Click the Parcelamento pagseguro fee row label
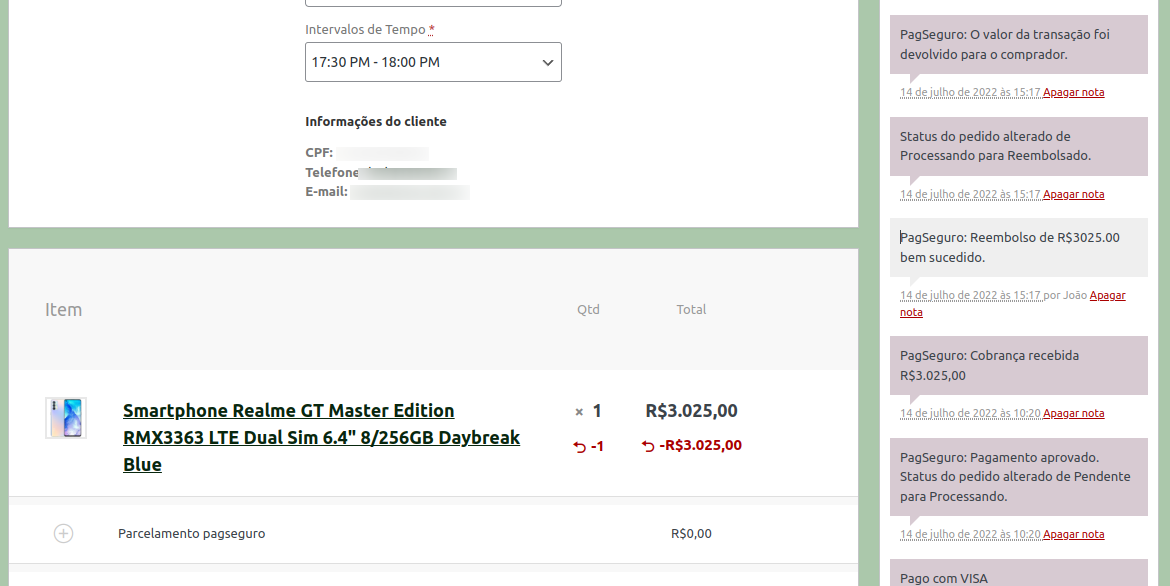Image resolution: width=1170 pixels, height=586 pixels. 192,534
